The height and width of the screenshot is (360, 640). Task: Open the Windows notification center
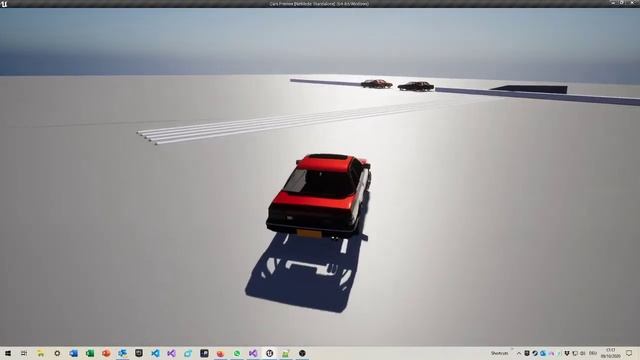pyautogui.click(x=629, y=353)
